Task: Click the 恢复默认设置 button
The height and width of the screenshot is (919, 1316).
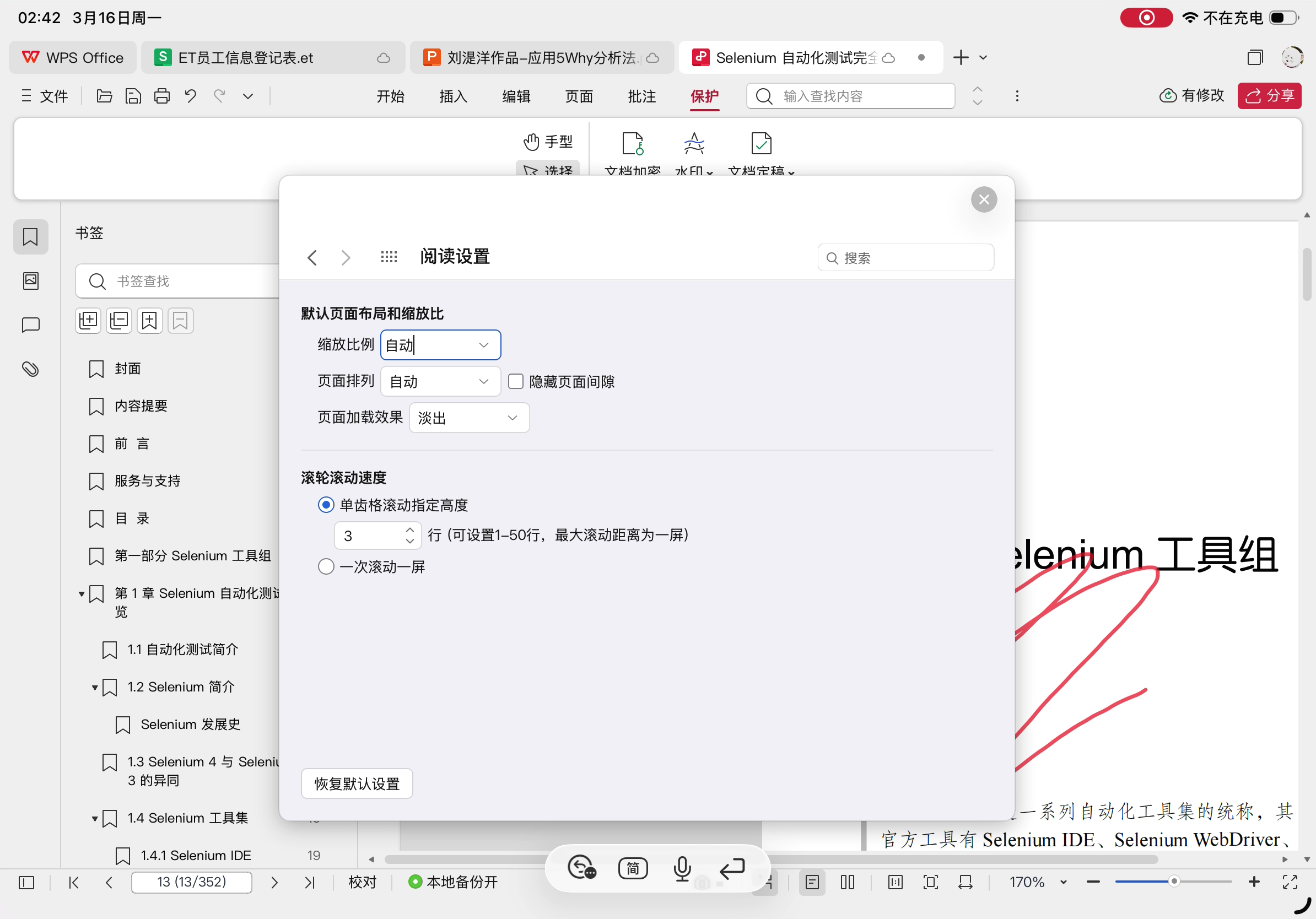Action: pyautogui.click(x=357, y=783)
